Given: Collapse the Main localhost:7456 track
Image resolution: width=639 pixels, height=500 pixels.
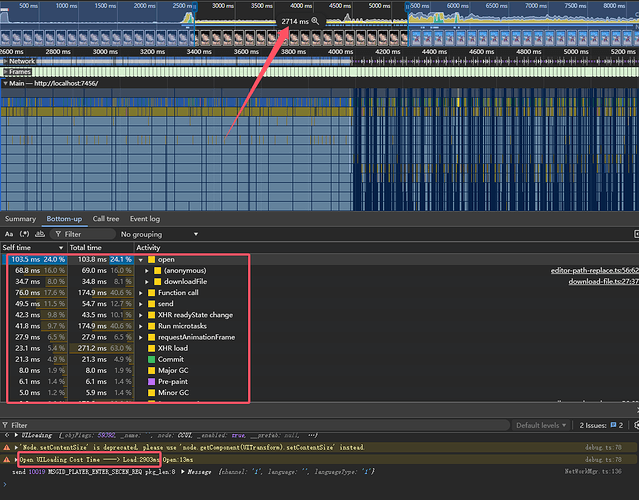Looking at the screenshot, I should pyautogui.click(x=5, y=83).
